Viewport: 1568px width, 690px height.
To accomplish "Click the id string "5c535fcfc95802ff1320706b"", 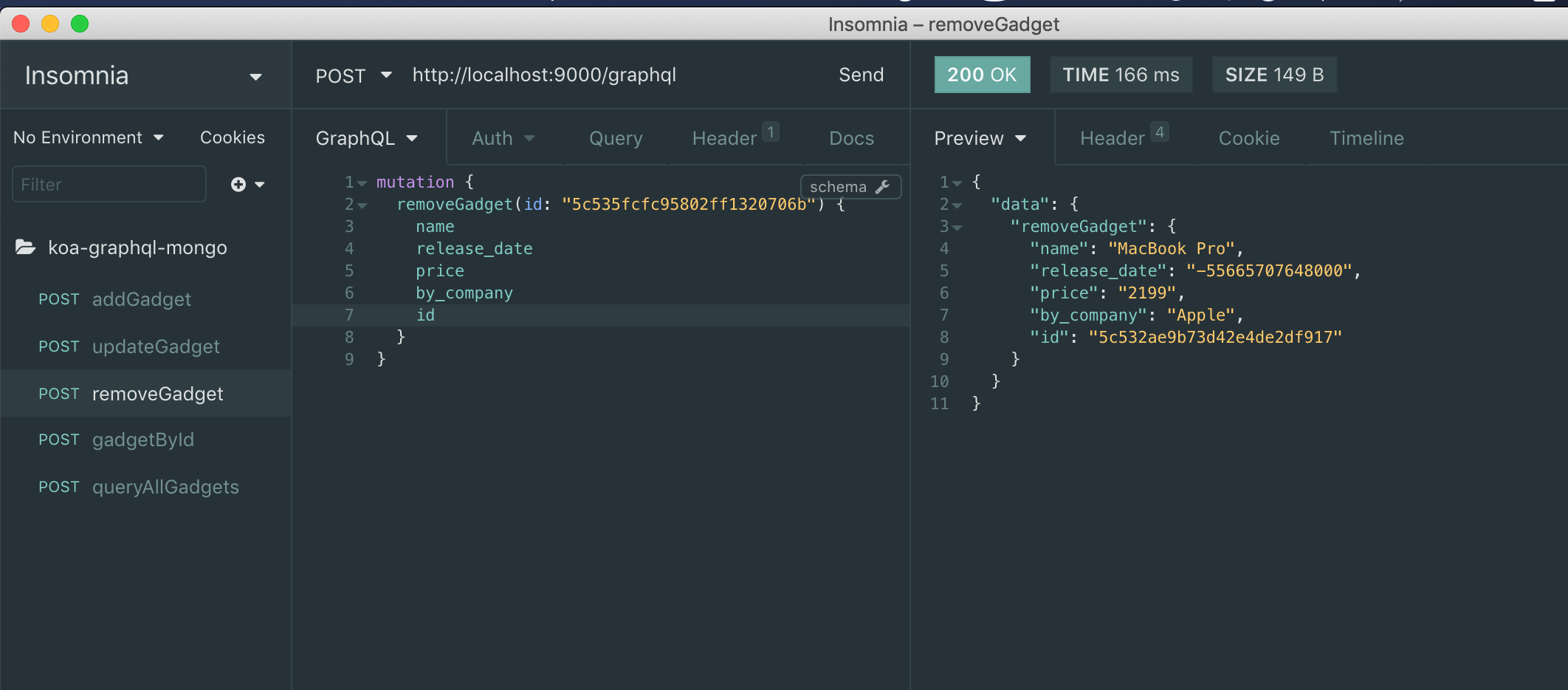I will click(x=688, y=204).
